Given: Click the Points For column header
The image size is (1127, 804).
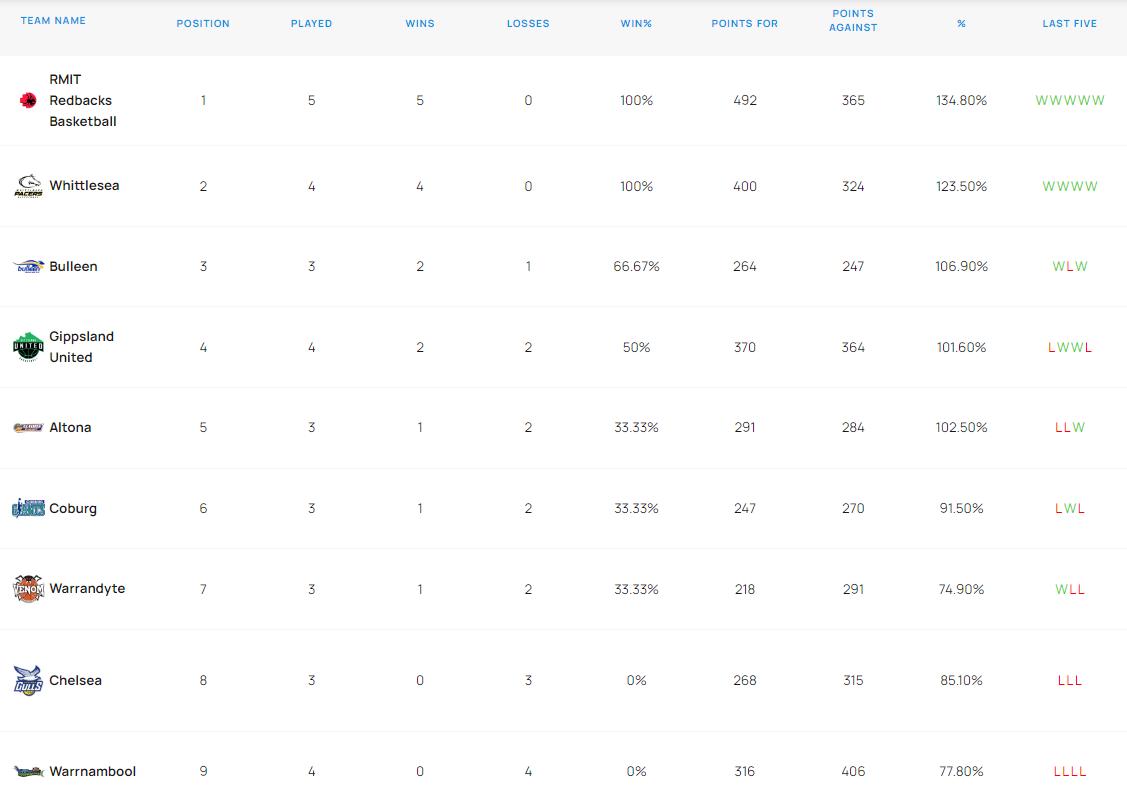Looking at the screenshot, I should coord(745,24).
